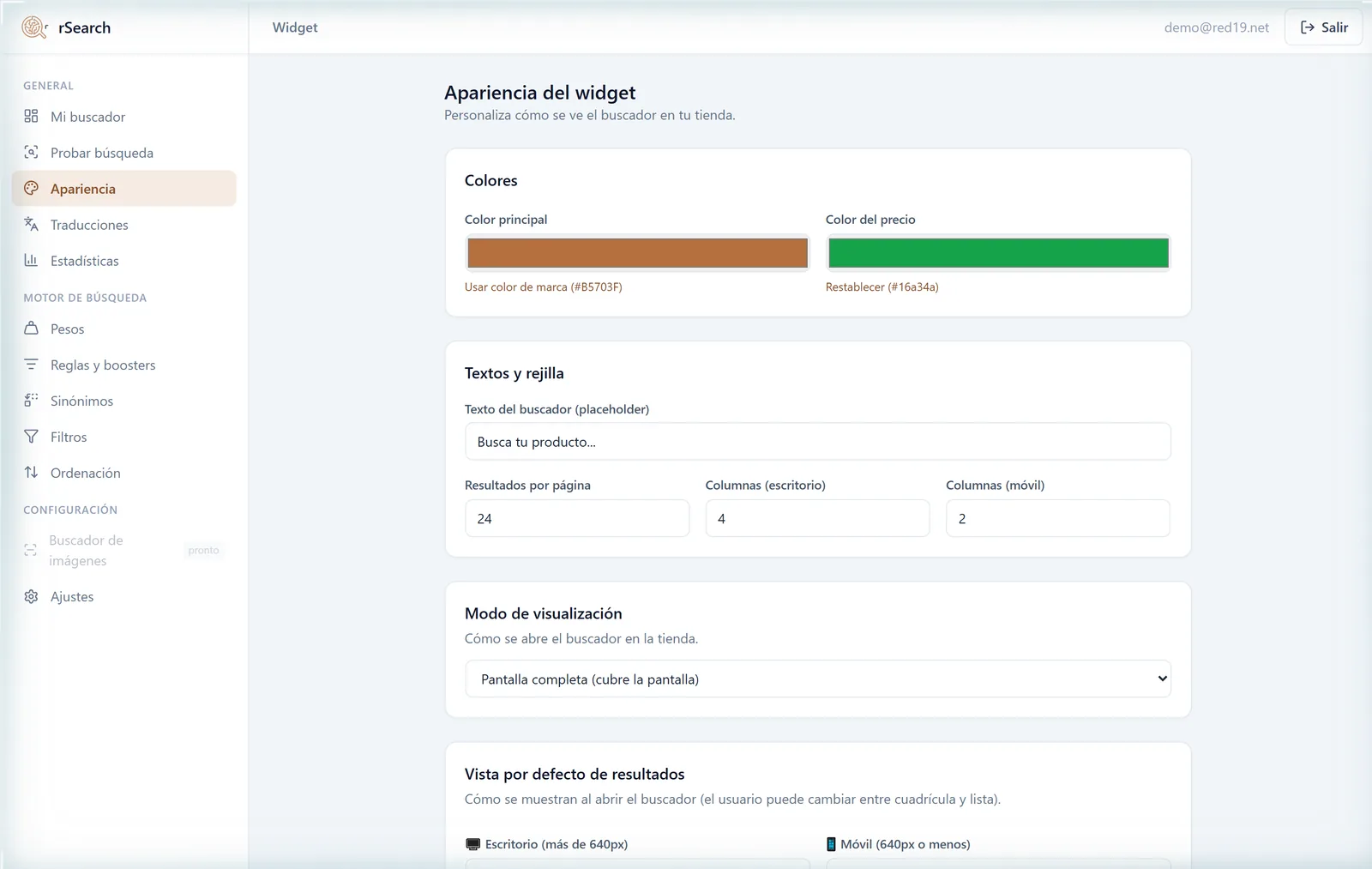1372x869 pixels.
Task: Open the Color del precio green swatch
Action: [x=998, y=253]
